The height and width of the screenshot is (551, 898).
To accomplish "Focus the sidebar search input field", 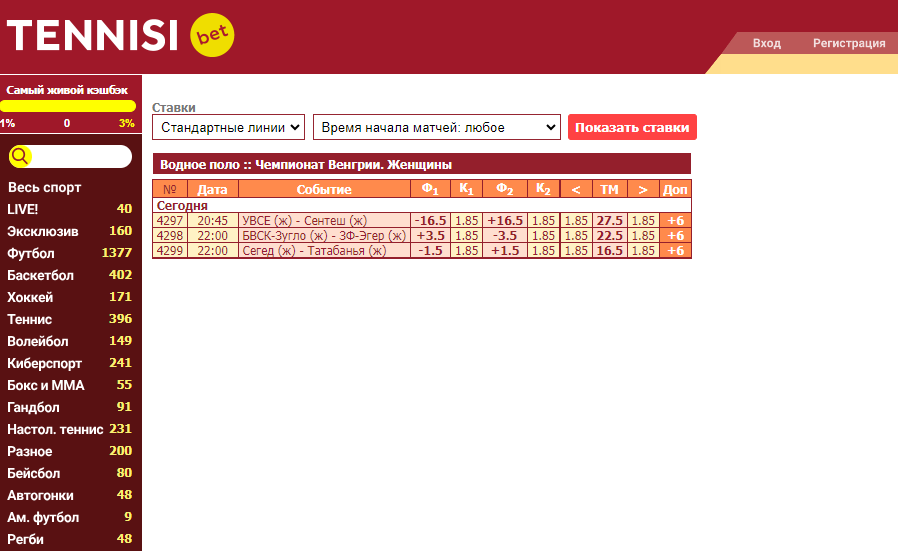I will tap(81, 156).
